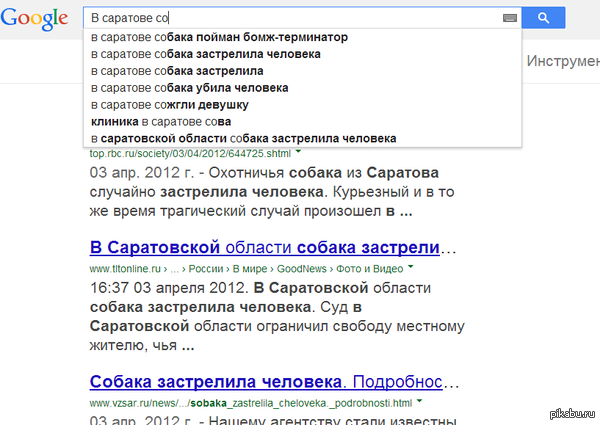Click snippet text 'Охотничья собака из Саратова'
Viewport: 600px width, 425px height.
pos(323,173)
